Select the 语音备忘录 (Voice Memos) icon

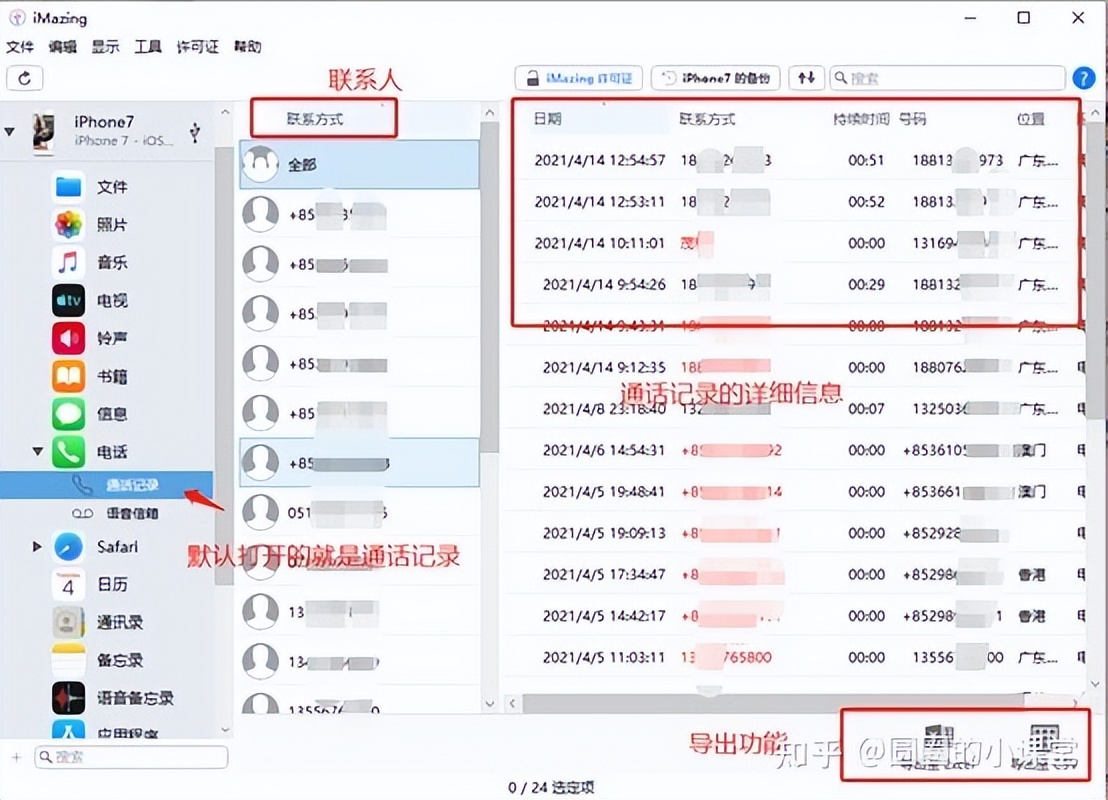[x=68, y=698]
